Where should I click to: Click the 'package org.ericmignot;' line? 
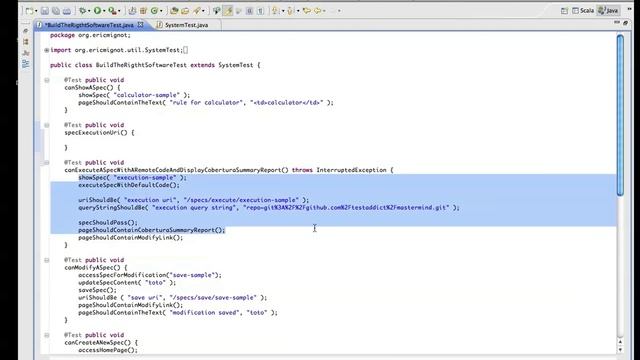click(x=90, y=35)
